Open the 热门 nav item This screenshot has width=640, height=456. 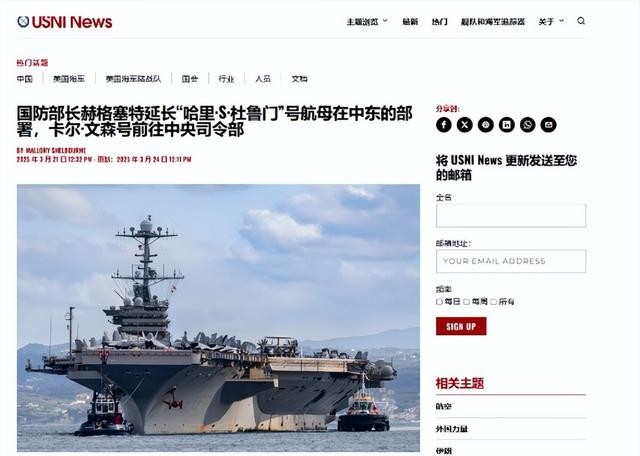click(x=440, y=22)
